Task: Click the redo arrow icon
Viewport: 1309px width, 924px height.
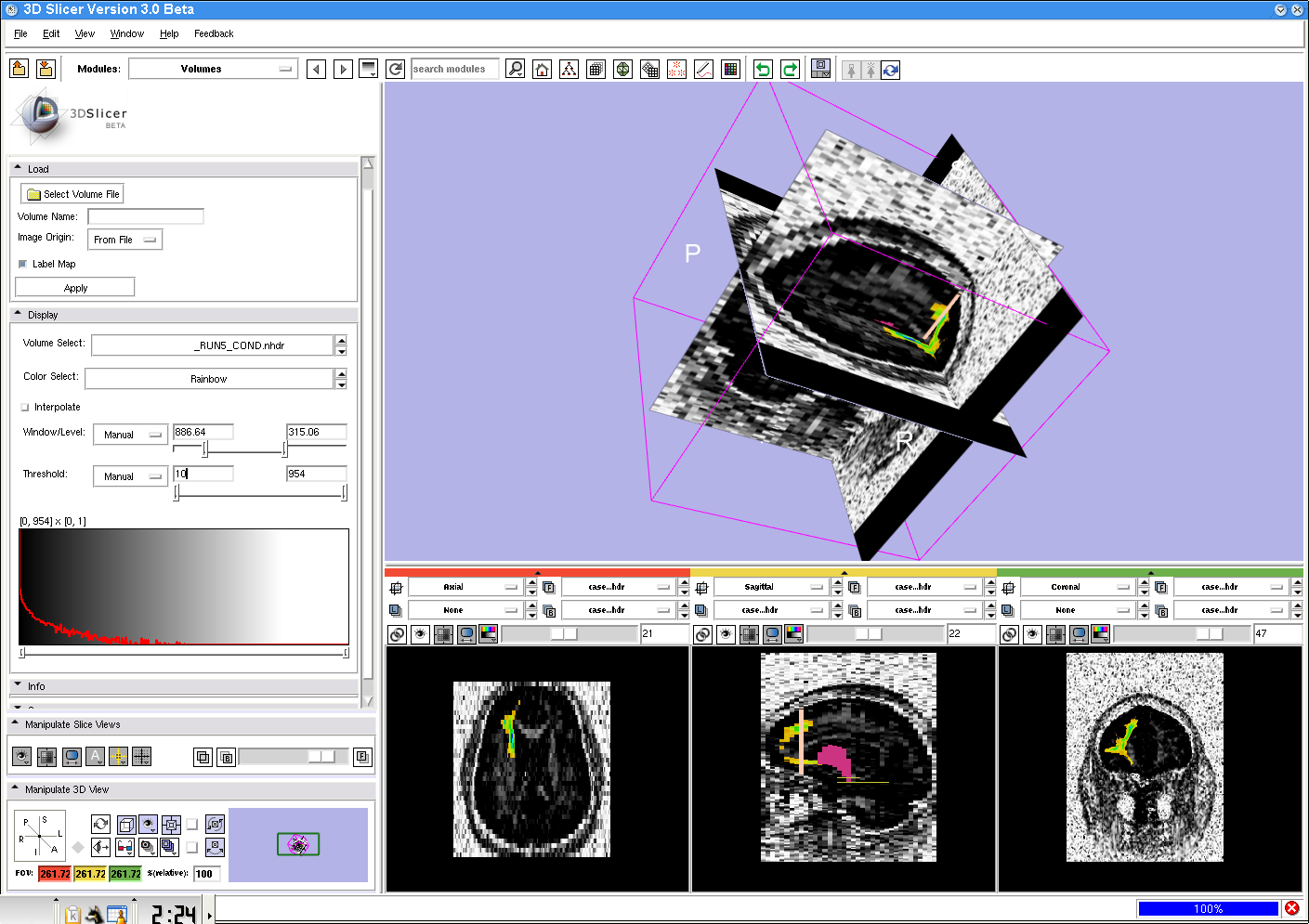Action: coord(790,70)
